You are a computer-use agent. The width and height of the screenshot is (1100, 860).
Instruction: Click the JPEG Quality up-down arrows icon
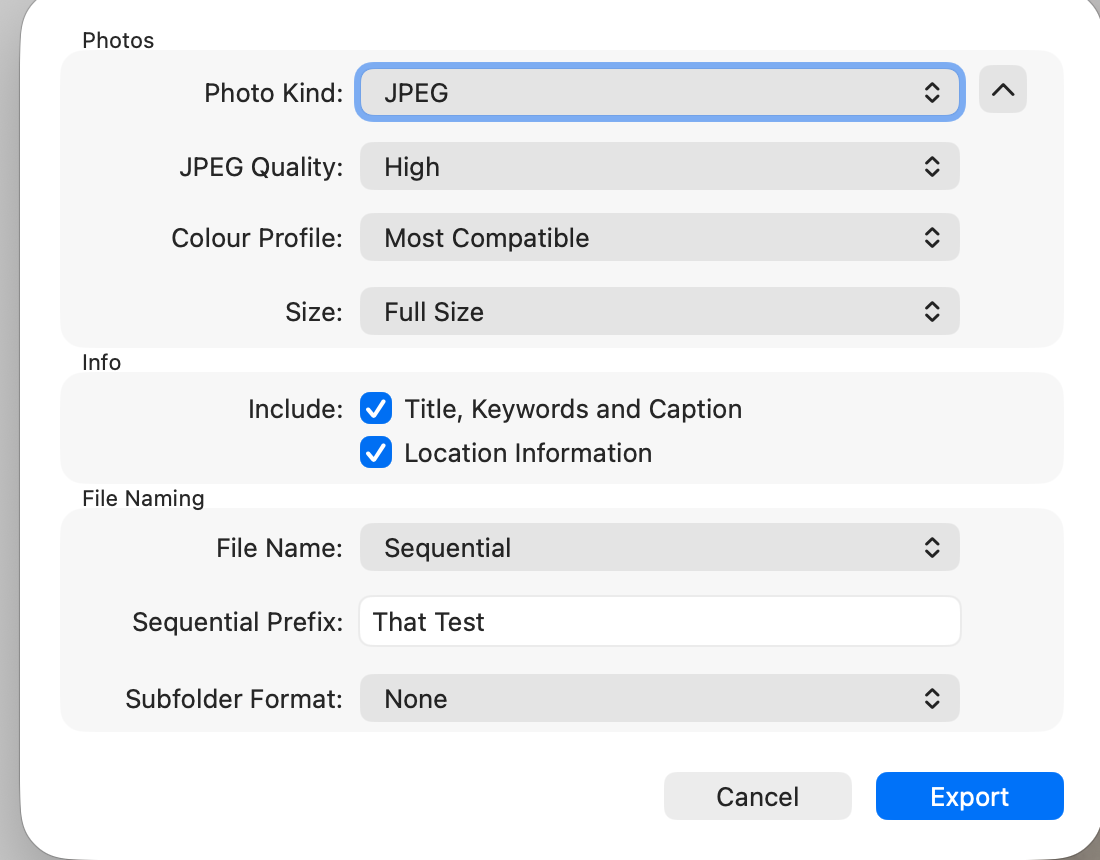click(x=932, y=167)
